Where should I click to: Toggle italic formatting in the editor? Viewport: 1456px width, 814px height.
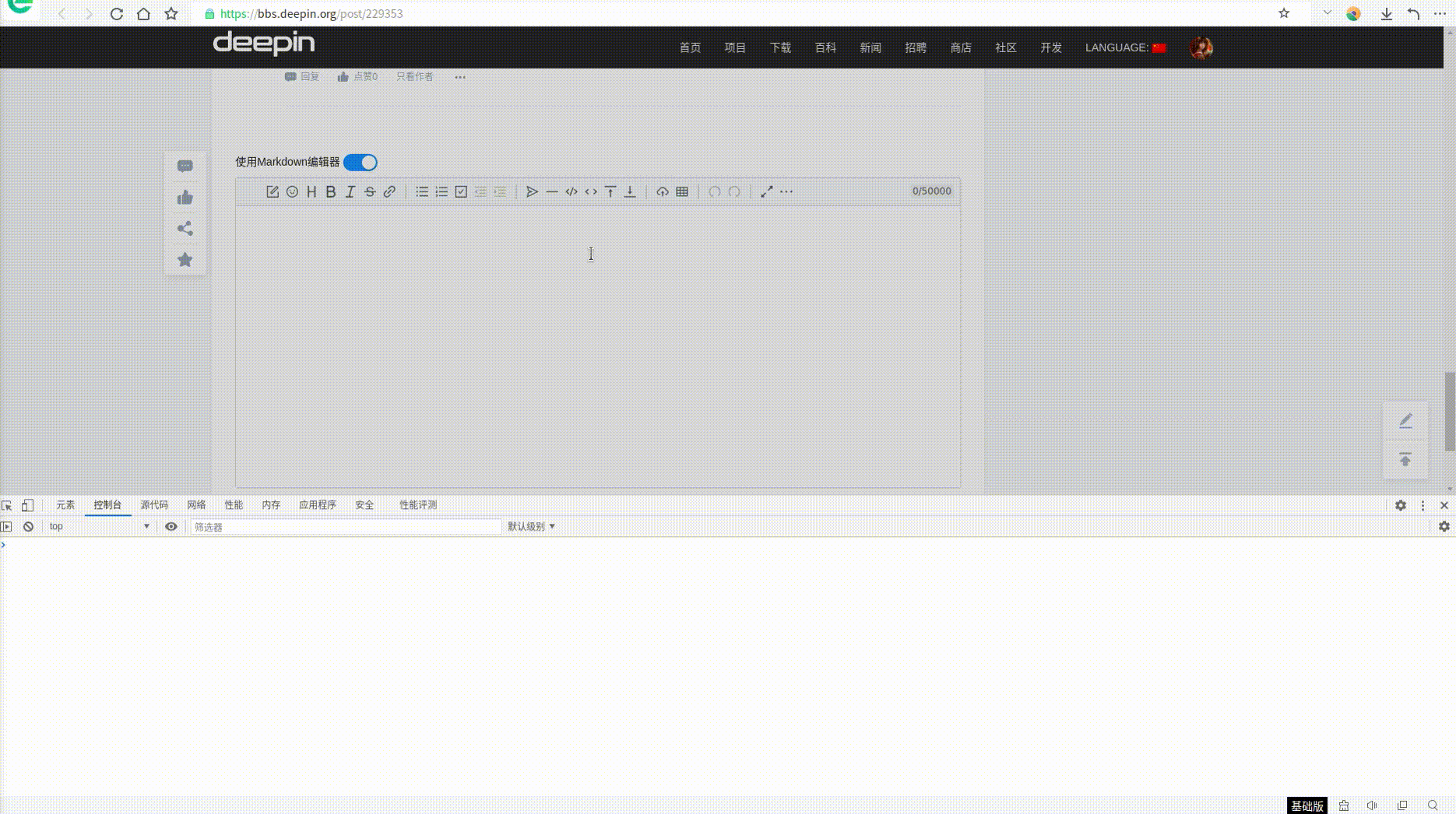tap(350, 191)
